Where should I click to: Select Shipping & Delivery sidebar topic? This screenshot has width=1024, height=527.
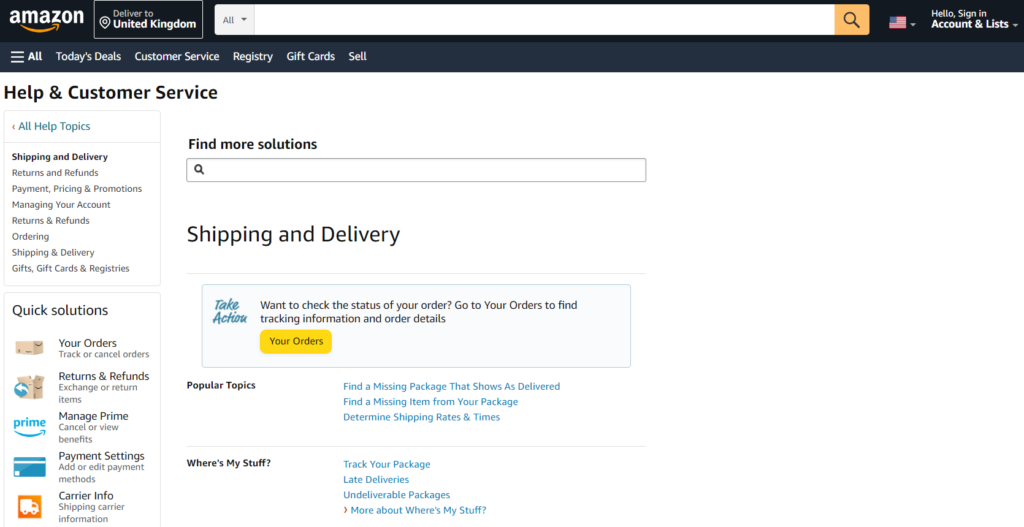pos(53,252)
